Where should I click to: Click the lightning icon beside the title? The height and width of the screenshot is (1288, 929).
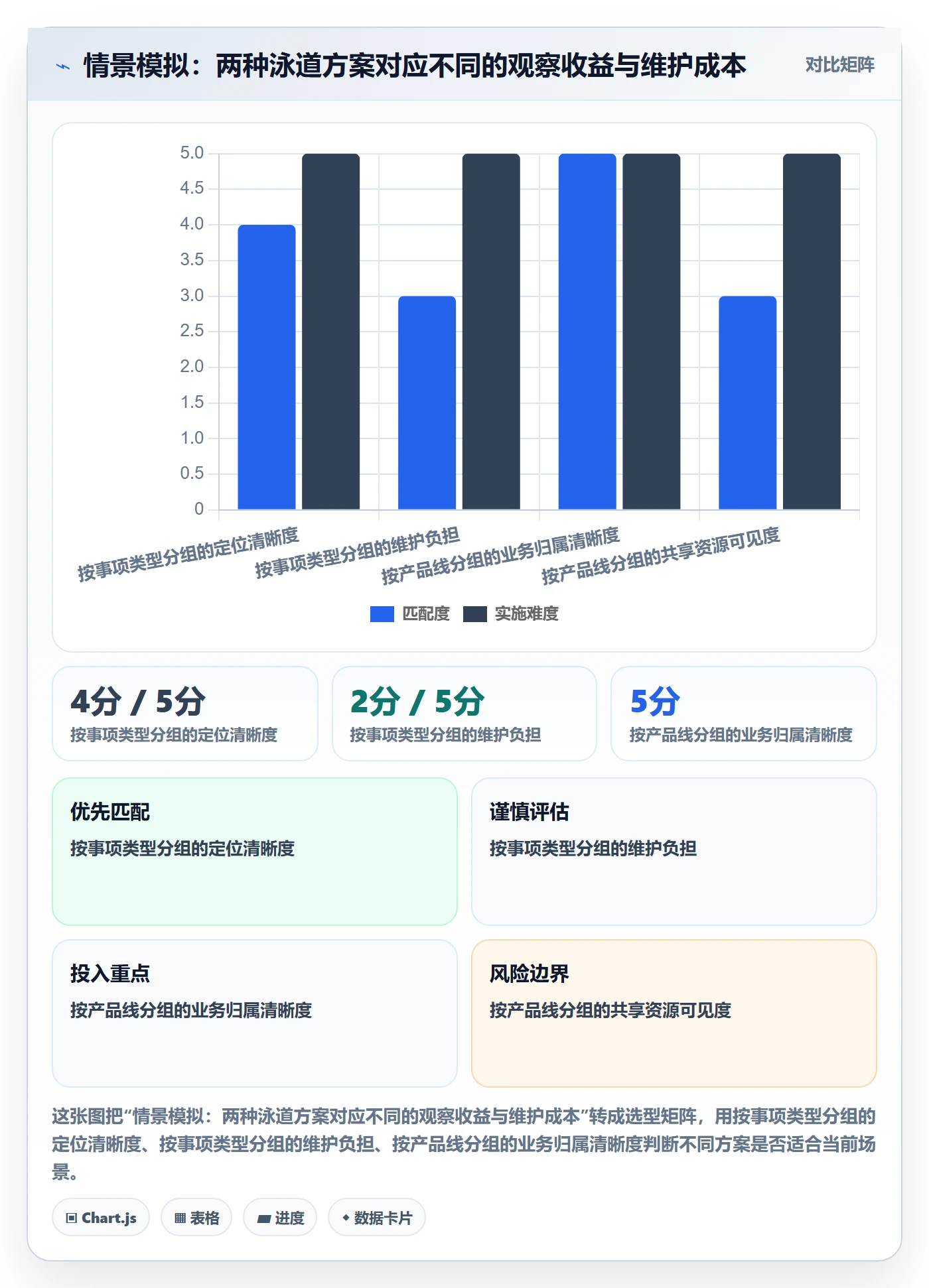(x=63, y=66)
